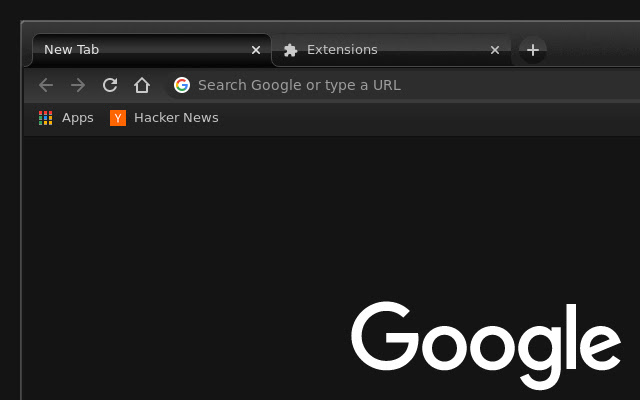Open a new tab with plus button
The height and width of the screenshot is (400, 640).
coord(533,50)
